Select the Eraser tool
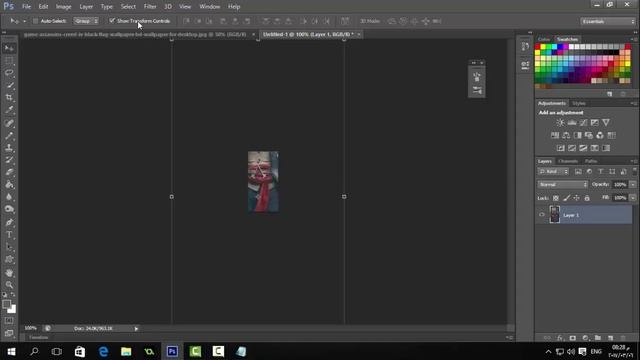Screen dimensions: 640x360 tap(9, 172)
